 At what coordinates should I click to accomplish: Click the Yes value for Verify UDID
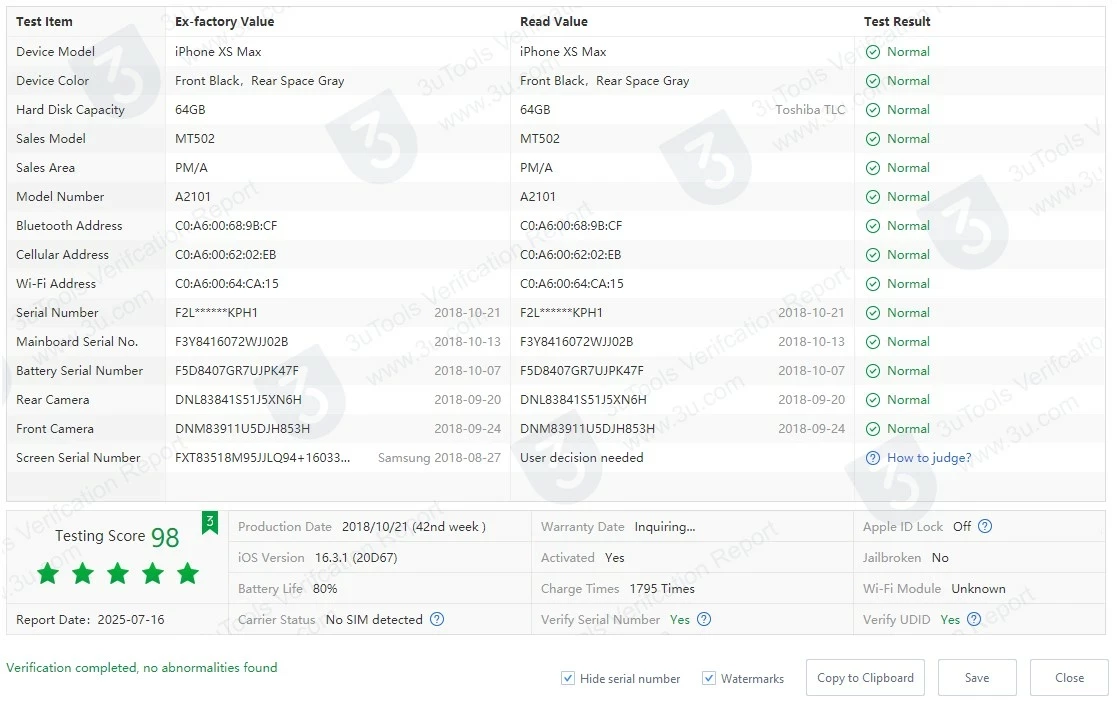pos(950,620)
